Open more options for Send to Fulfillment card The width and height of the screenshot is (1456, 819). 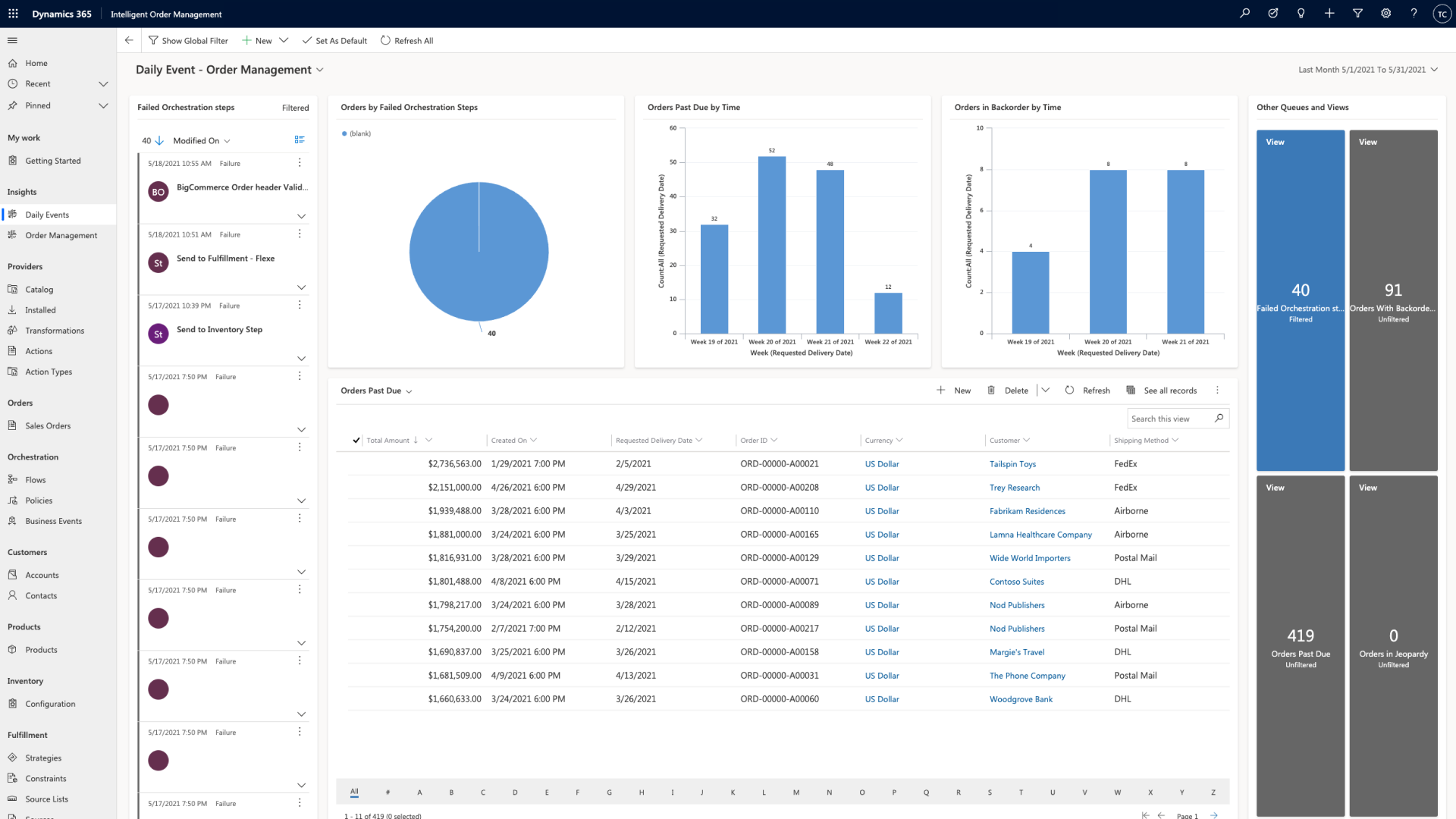coord(300,234)
